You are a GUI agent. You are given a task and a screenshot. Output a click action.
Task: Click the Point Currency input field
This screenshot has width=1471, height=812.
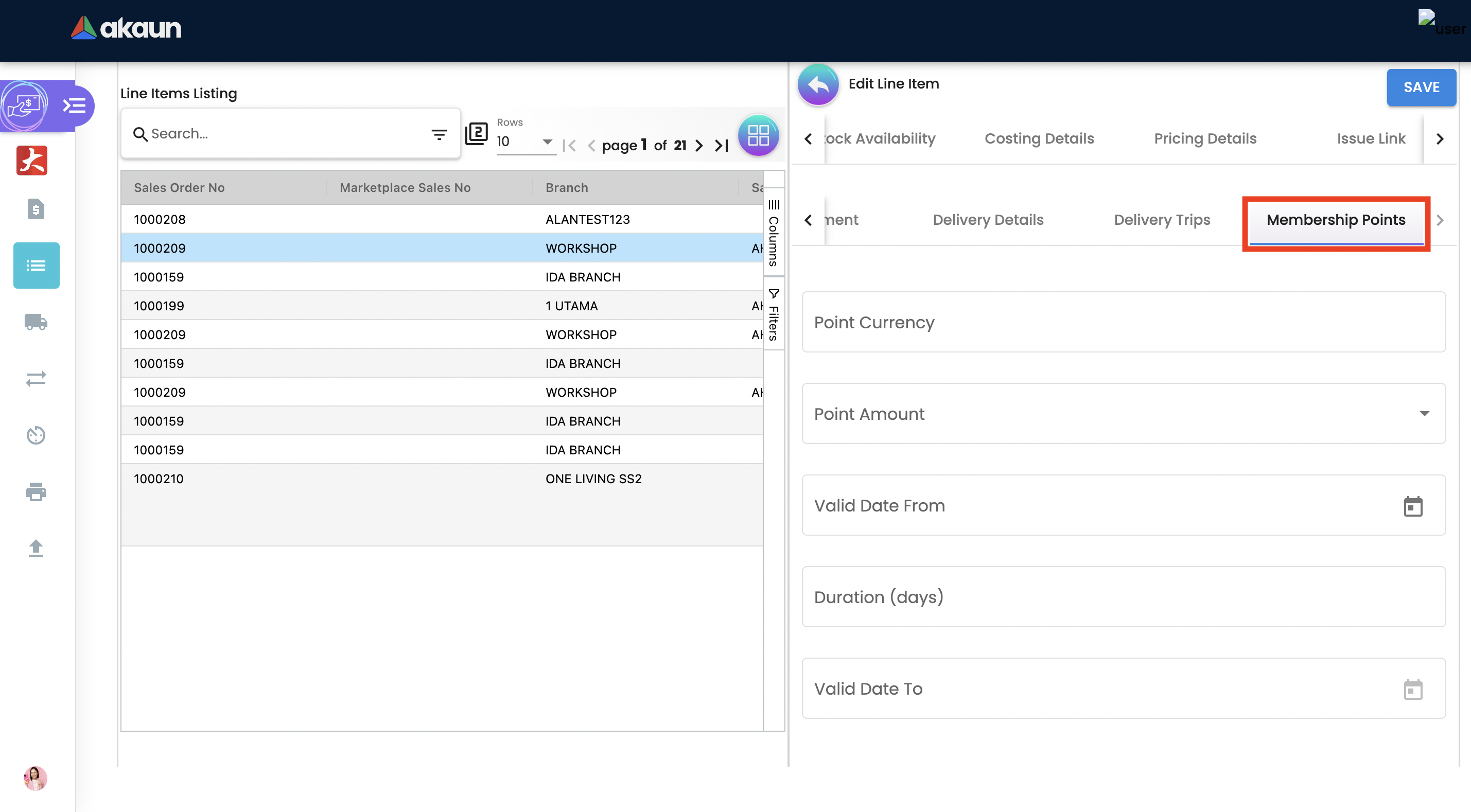tap(1123, 323)
